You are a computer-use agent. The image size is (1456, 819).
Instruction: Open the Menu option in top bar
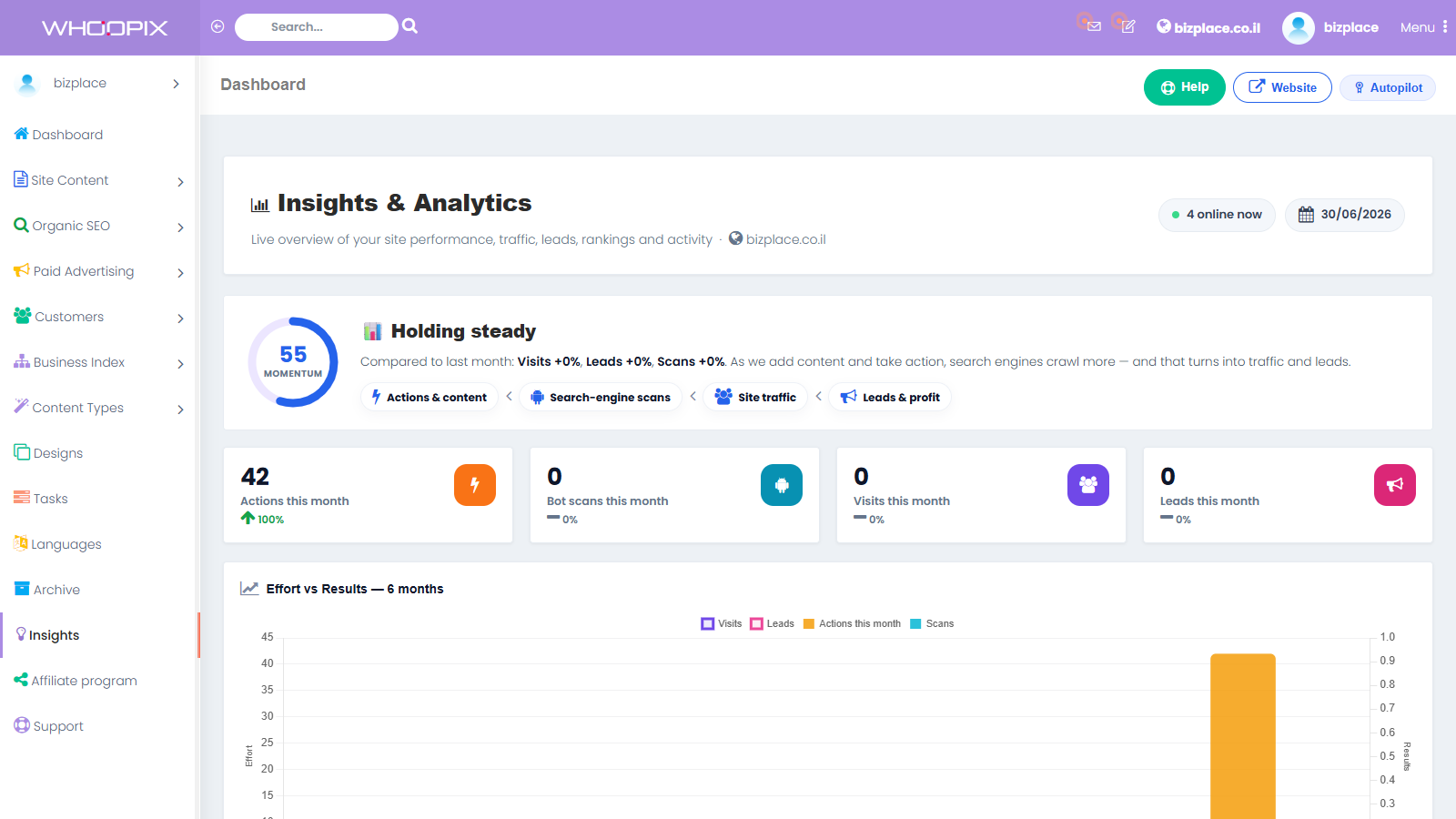tap(1424, 27)
